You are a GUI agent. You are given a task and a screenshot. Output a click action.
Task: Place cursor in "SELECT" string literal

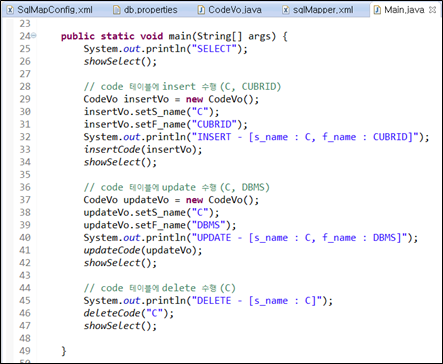(x=214, y=49)
